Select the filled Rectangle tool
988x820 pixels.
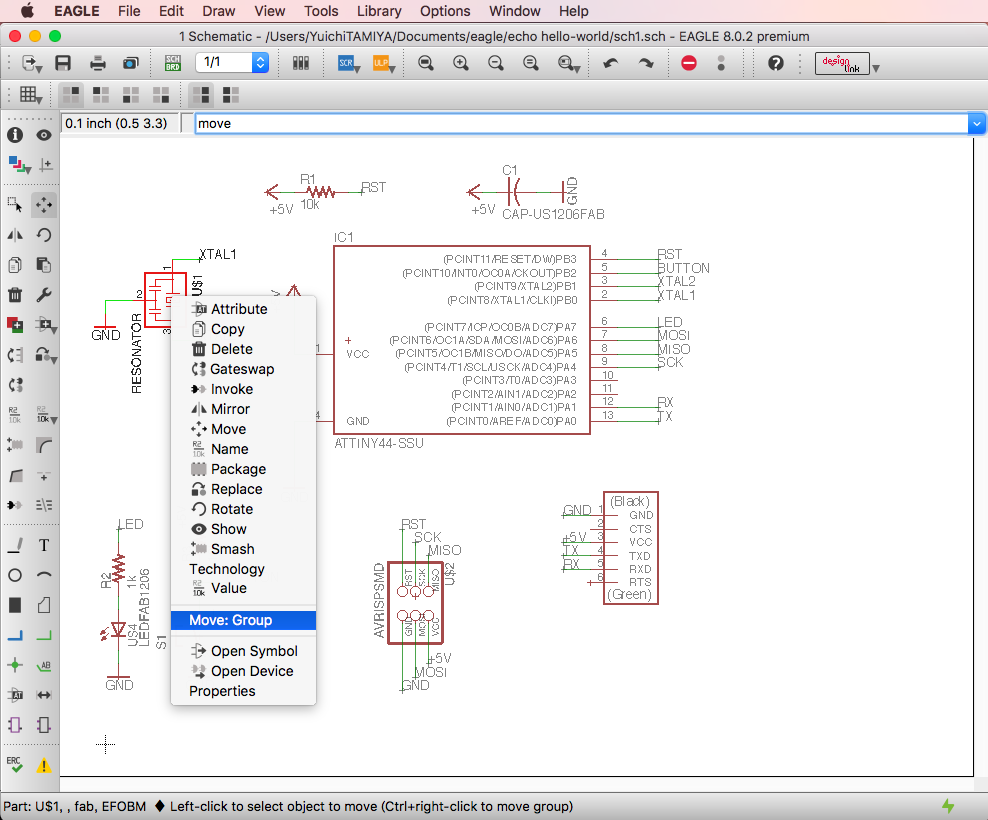(x=15, y=605)
